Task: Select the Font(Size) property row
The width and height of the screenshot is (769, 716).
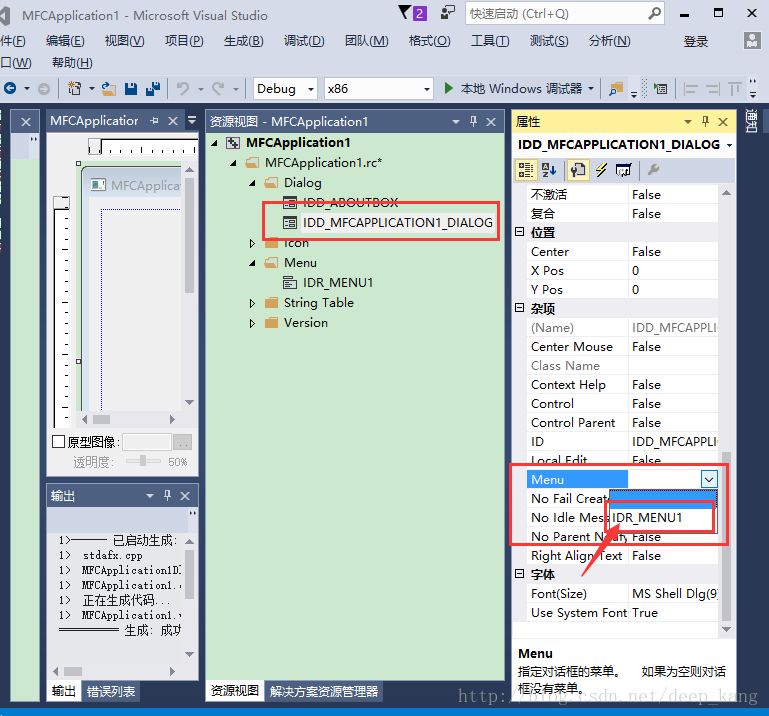Action: point(623,593)
